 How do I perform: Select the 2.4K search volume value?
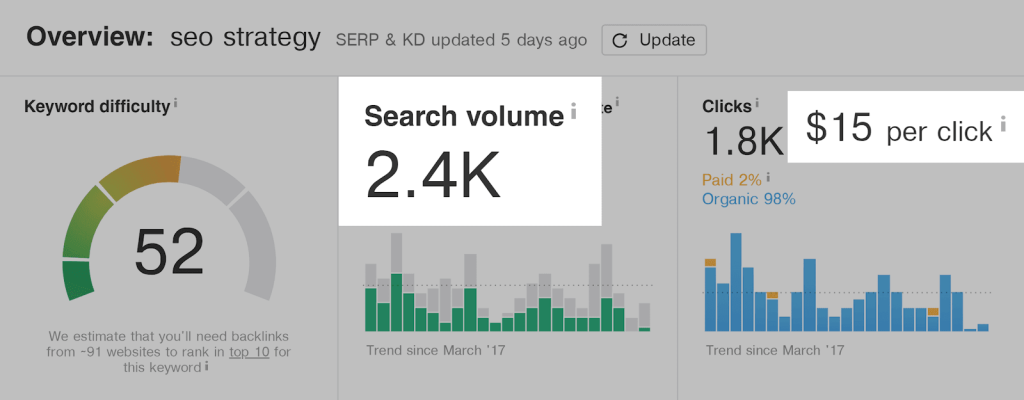pyautogui.click(x=432, y=173)
